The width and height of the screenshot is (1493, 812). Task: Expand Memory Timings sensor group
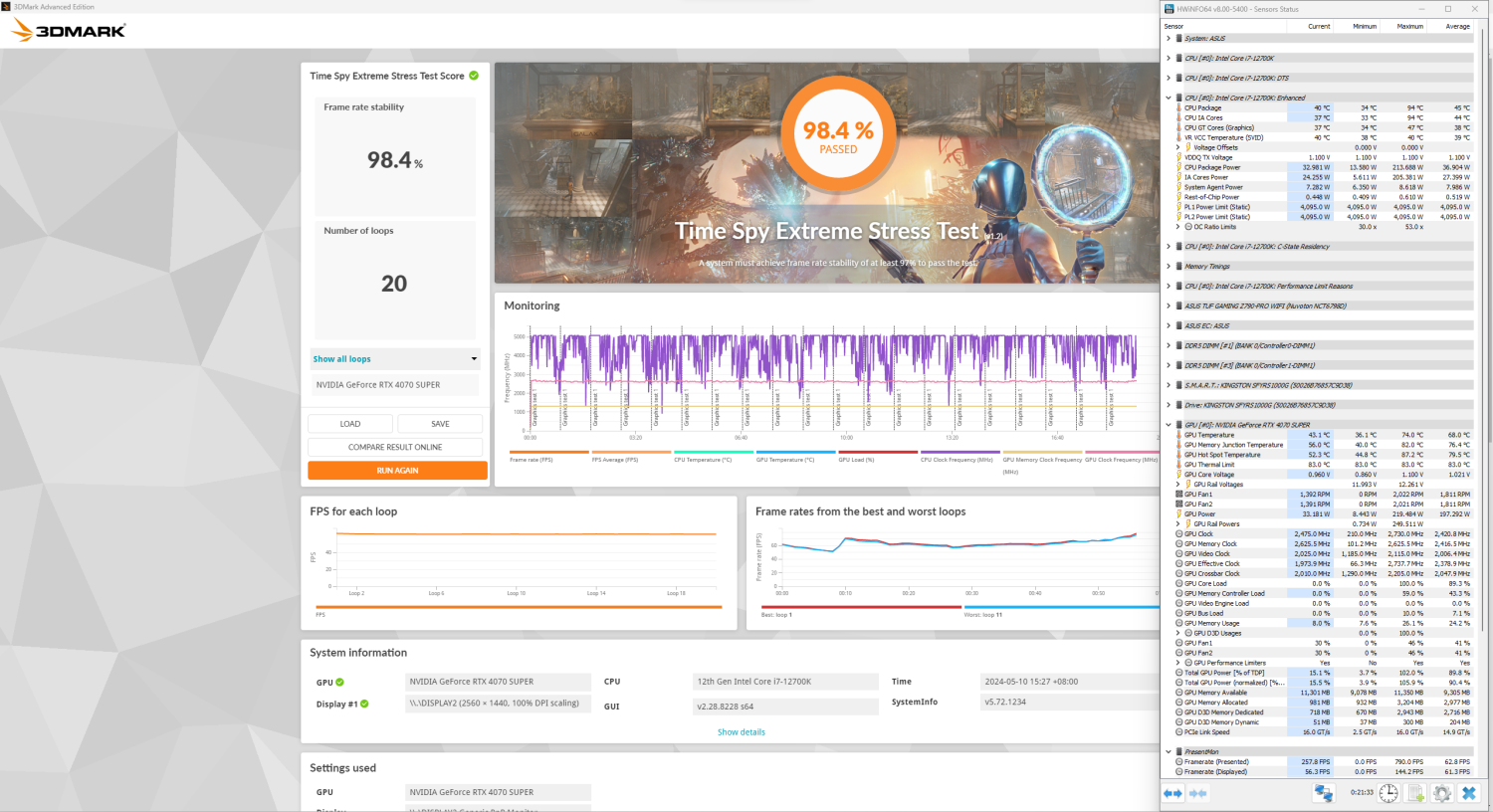pyautogui.click(x=1169, y=267)
